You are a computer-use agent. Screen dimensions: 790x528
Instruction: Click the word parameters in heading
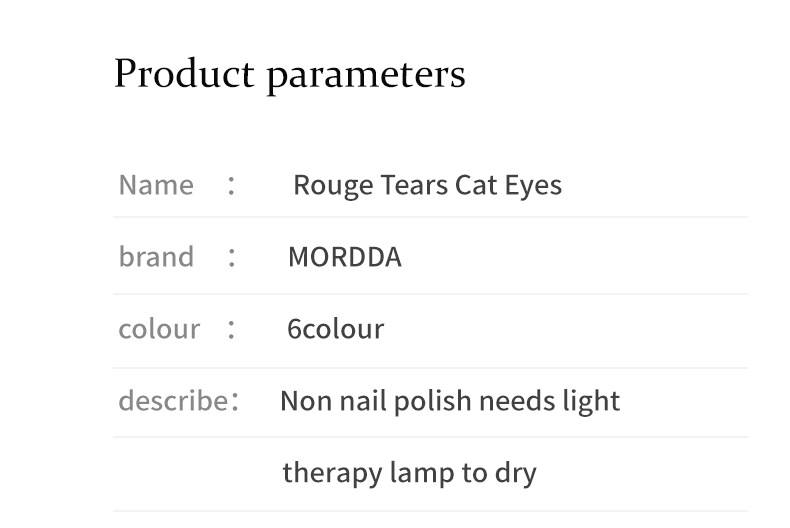pos(366,77)
